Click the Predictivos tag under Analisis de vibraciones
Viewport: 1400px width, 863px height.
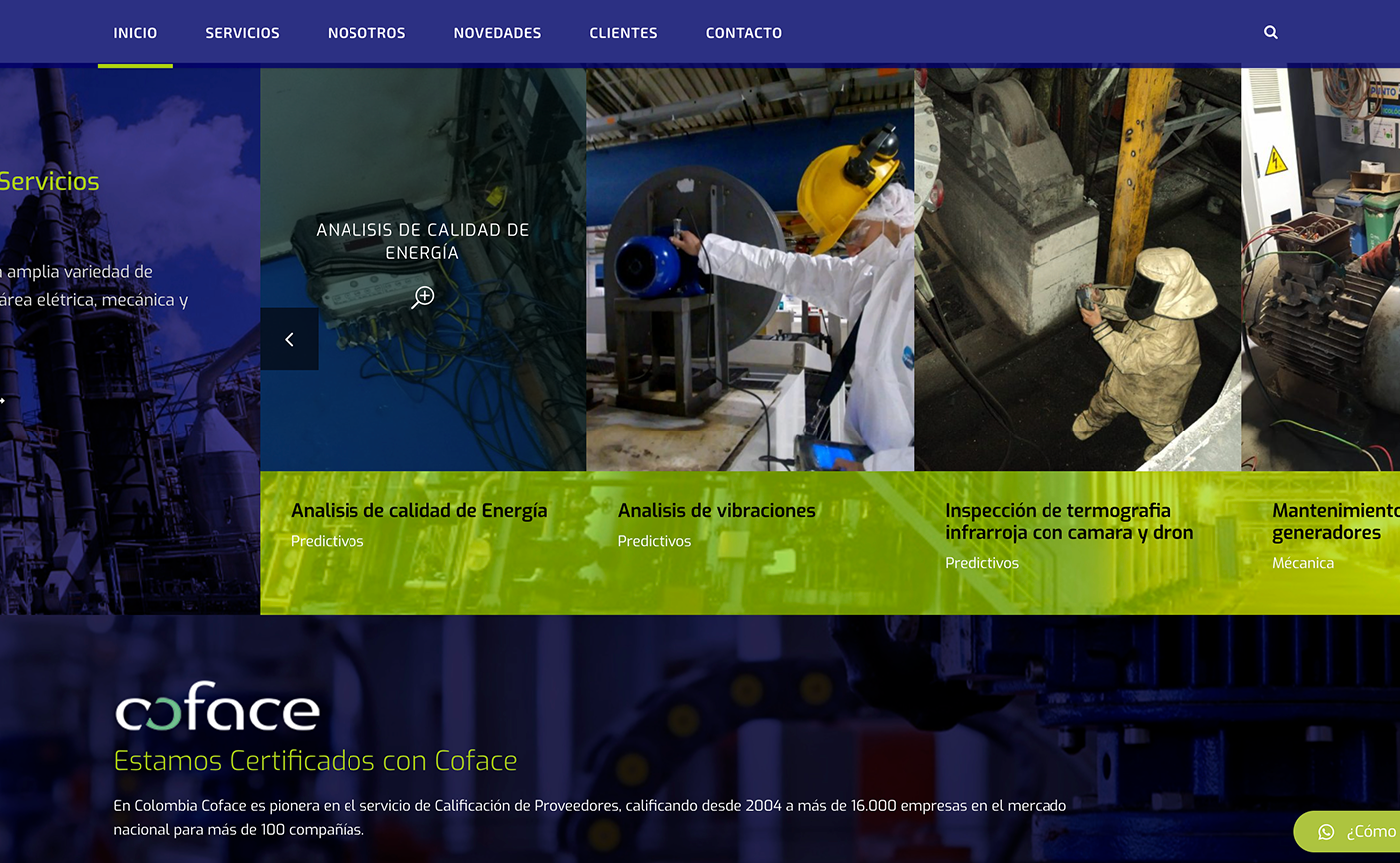(654, 541)
